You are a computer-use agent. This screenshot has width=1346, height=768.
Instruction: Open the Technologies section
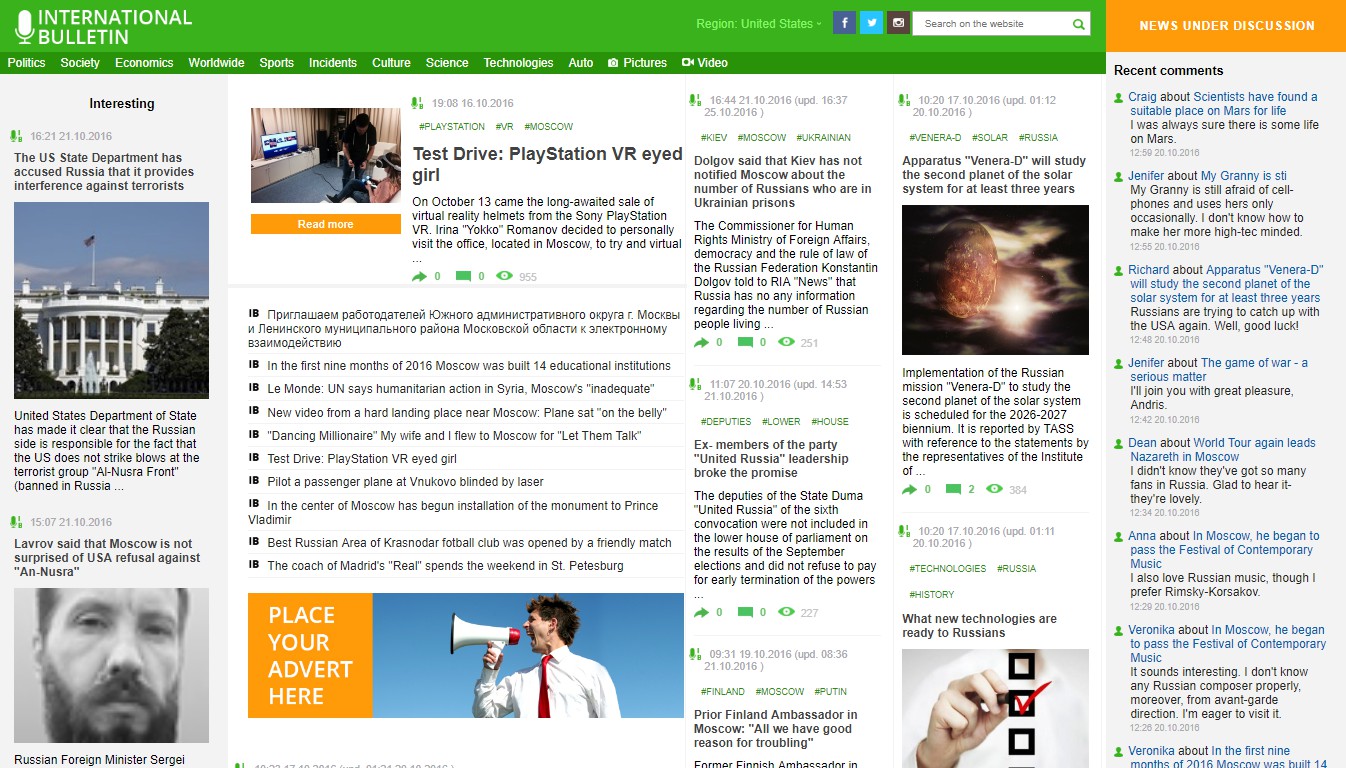click(x=518, y=63)
